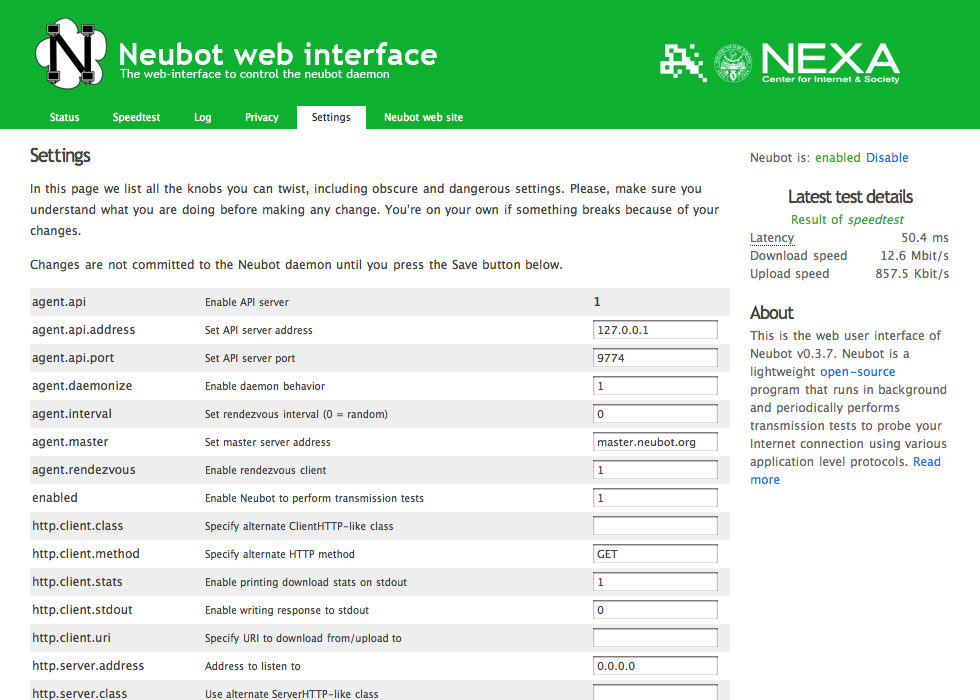Click the Neubot N logo icon
Image resolution: width=980 pixels, height=700 pixels.
point(68,53)
